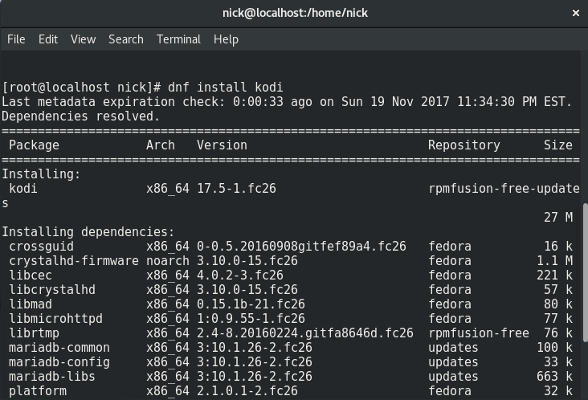Click the 'Installing dependencies:' line
588x400 pixels.
[88, 232]
